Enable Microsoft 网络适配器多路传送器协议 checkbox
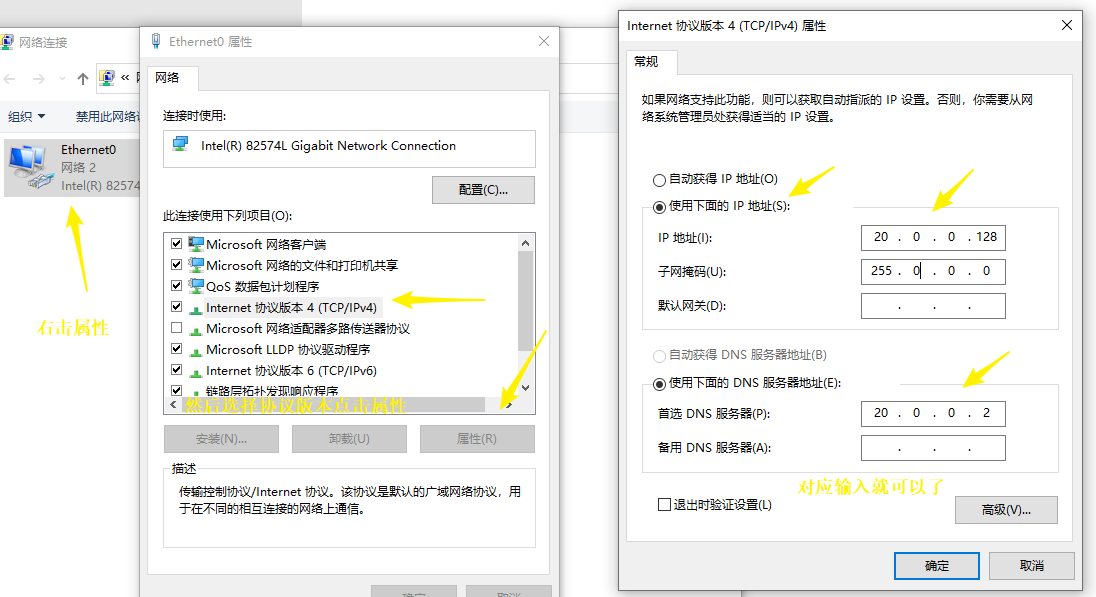Viewport: 1096px width, 597px height. 176,328
